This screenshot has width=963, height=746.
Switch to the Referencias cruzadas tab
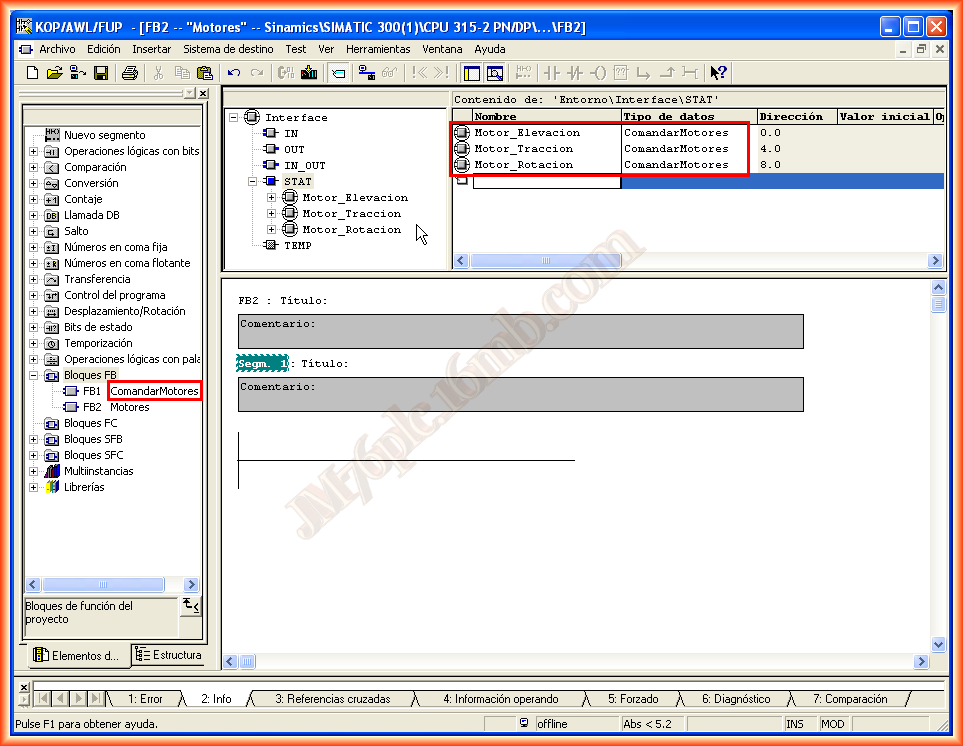pyautogui.click(x=332, y=699)
